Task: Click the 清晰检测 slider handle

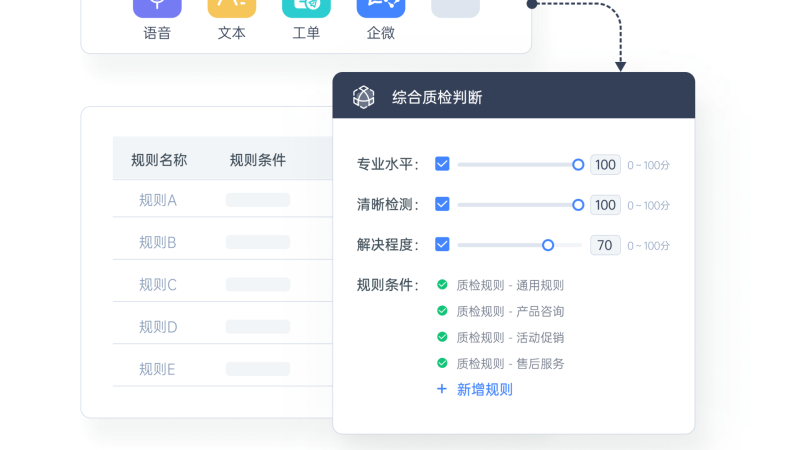Action: click(578, 205)
